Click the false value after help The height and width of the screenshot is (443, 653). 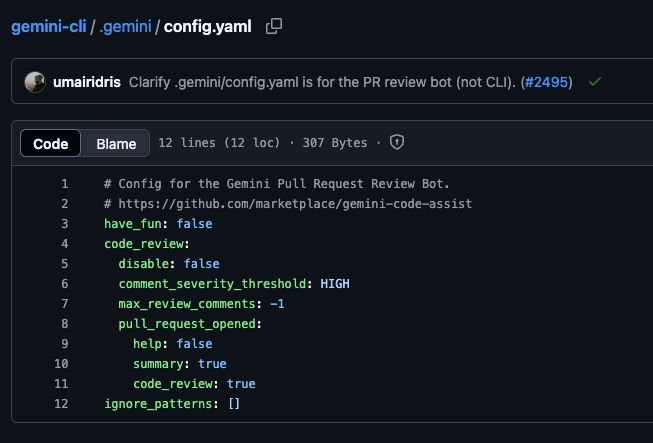coord(194,343)
